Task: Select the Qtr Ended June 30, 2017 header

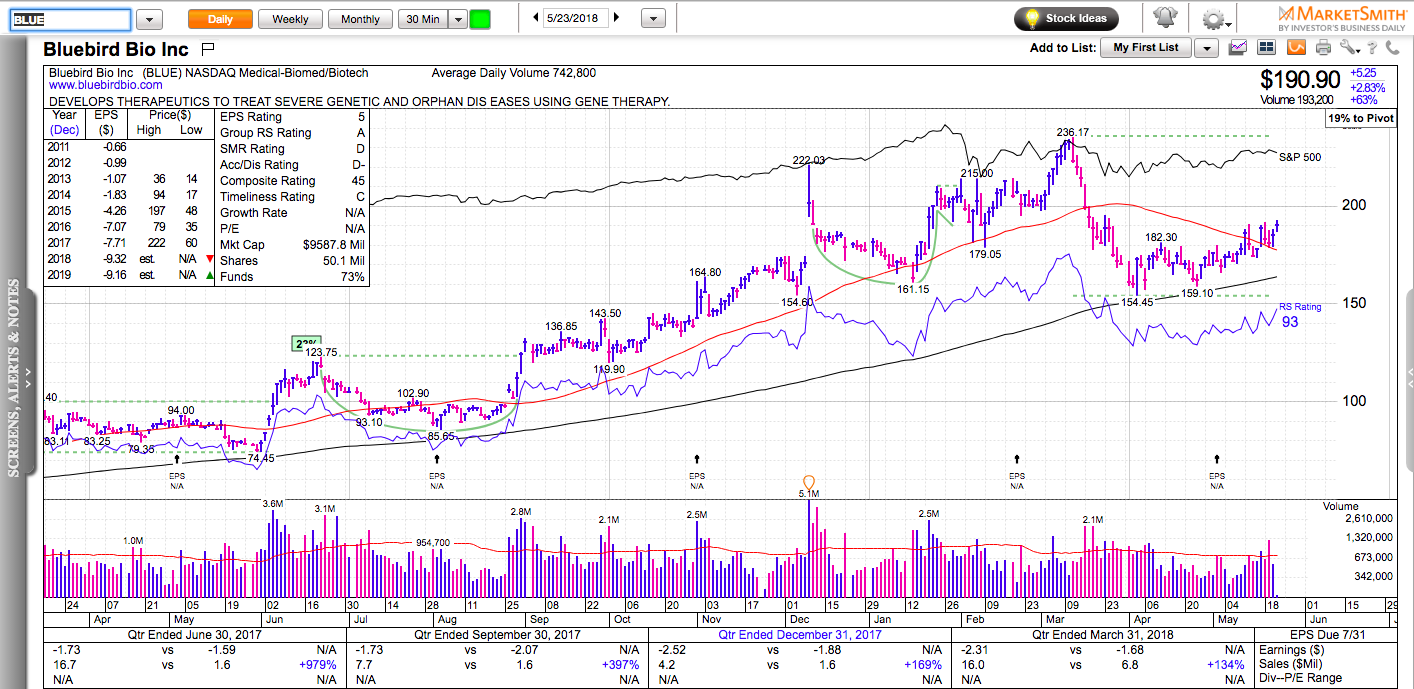Action: (195, 635)
